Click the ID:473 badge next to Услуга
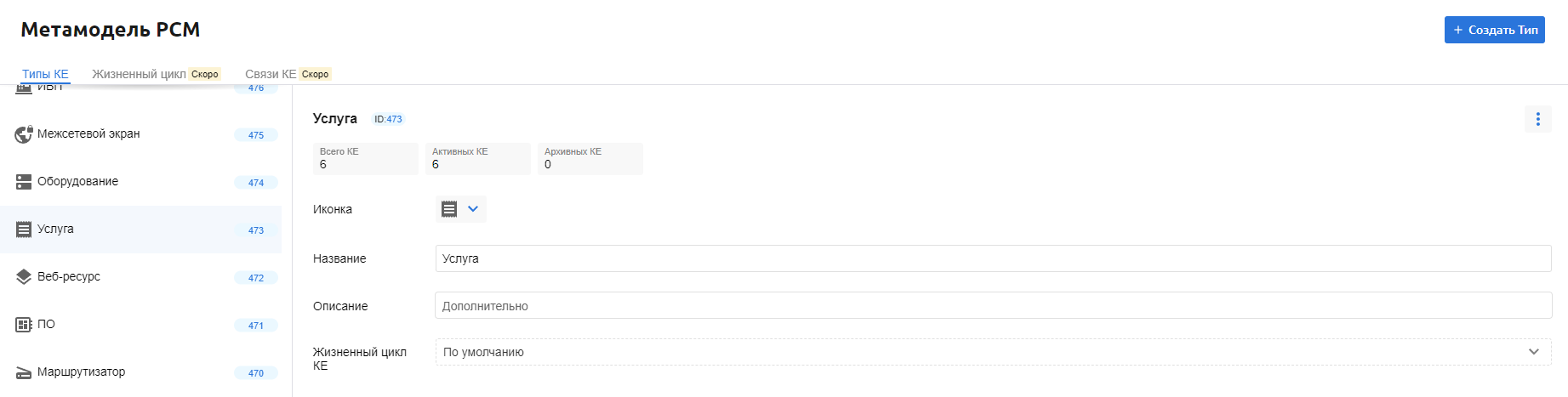 tap(388, 119)
